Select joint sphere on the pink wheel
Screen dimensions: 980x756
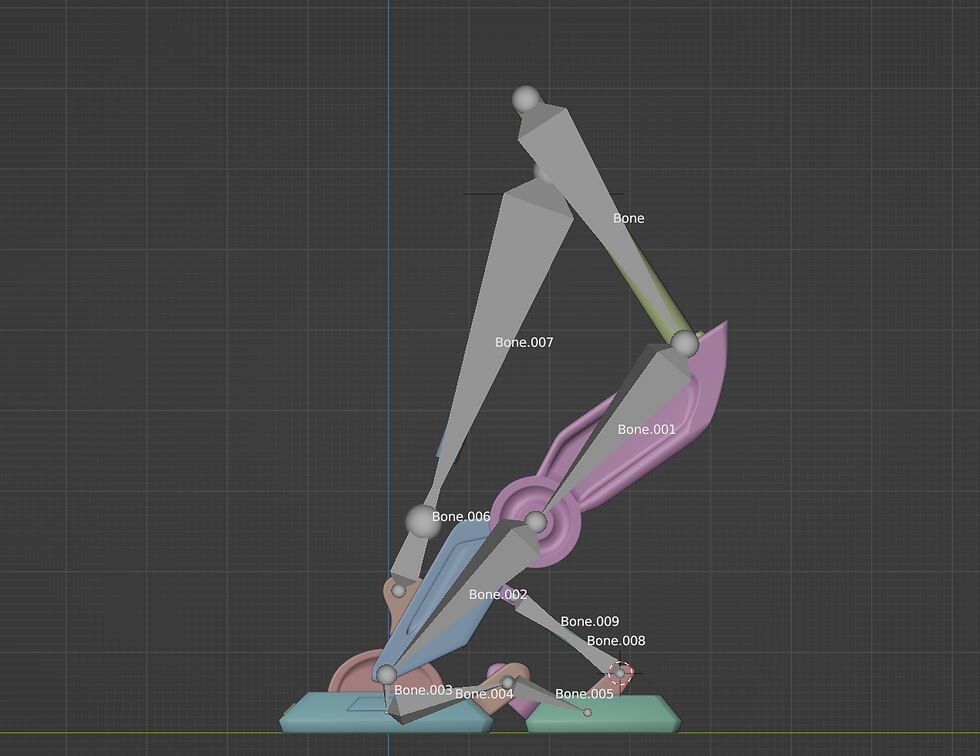386,675
